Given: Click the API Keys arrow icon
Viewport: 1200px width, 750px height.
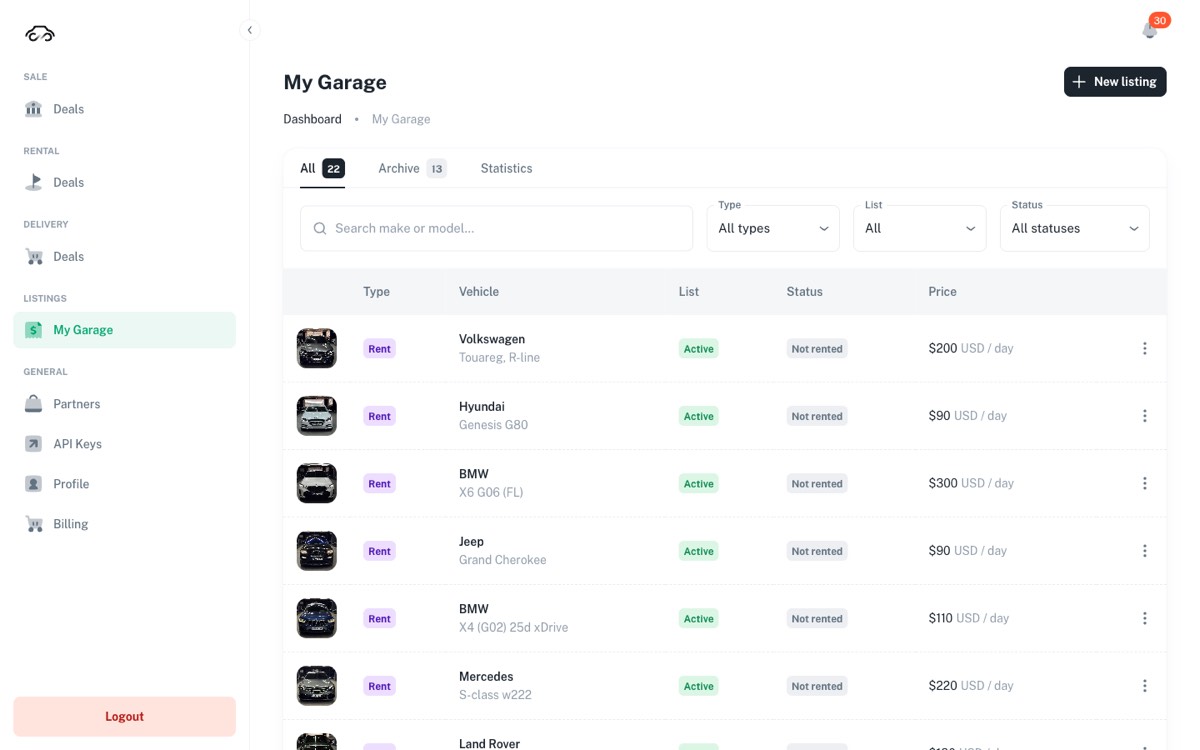Looking at the screenshot, I should pos(34,444).
